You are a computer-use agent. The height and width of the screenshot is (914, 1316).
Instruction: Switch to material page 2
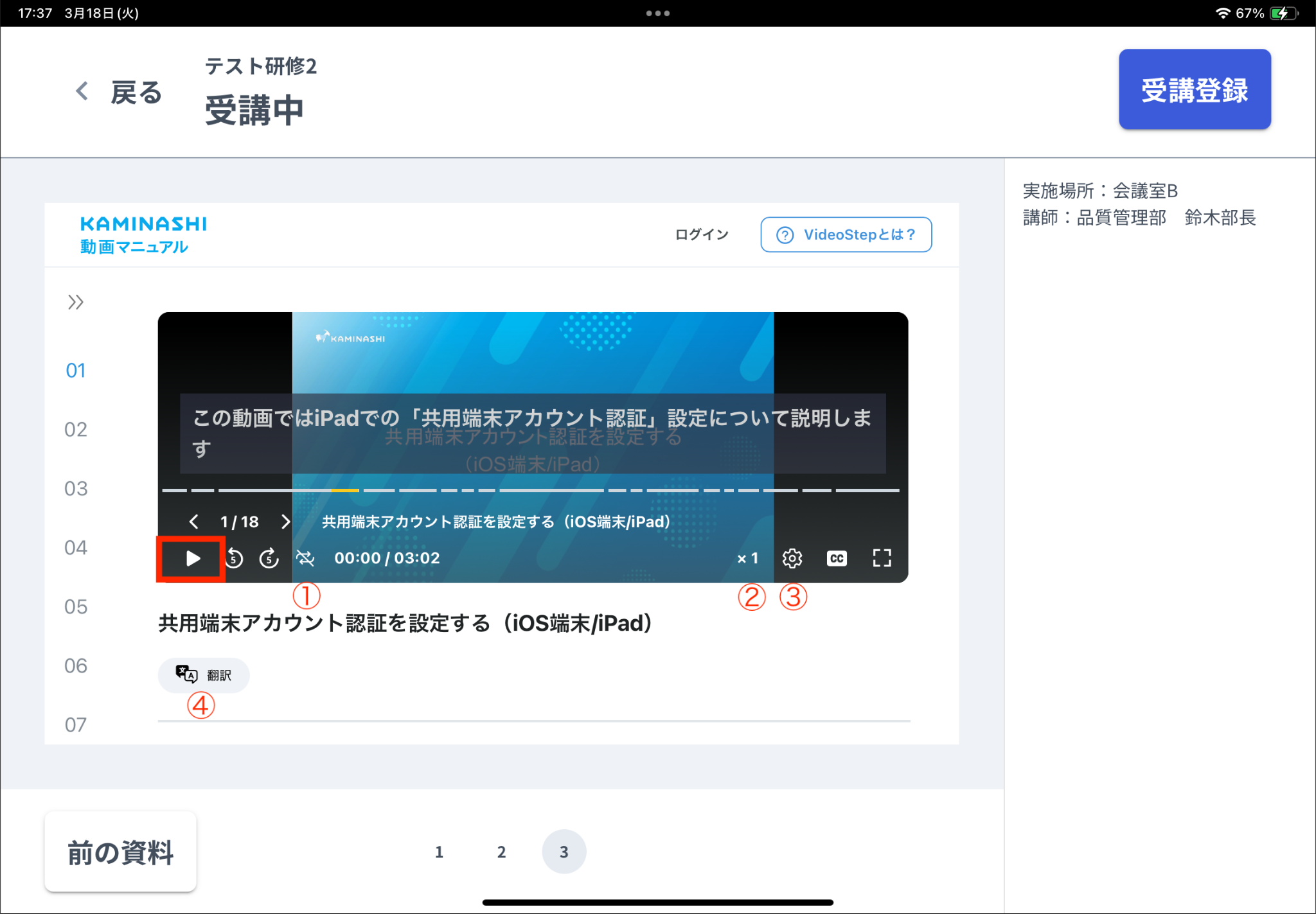501,852
